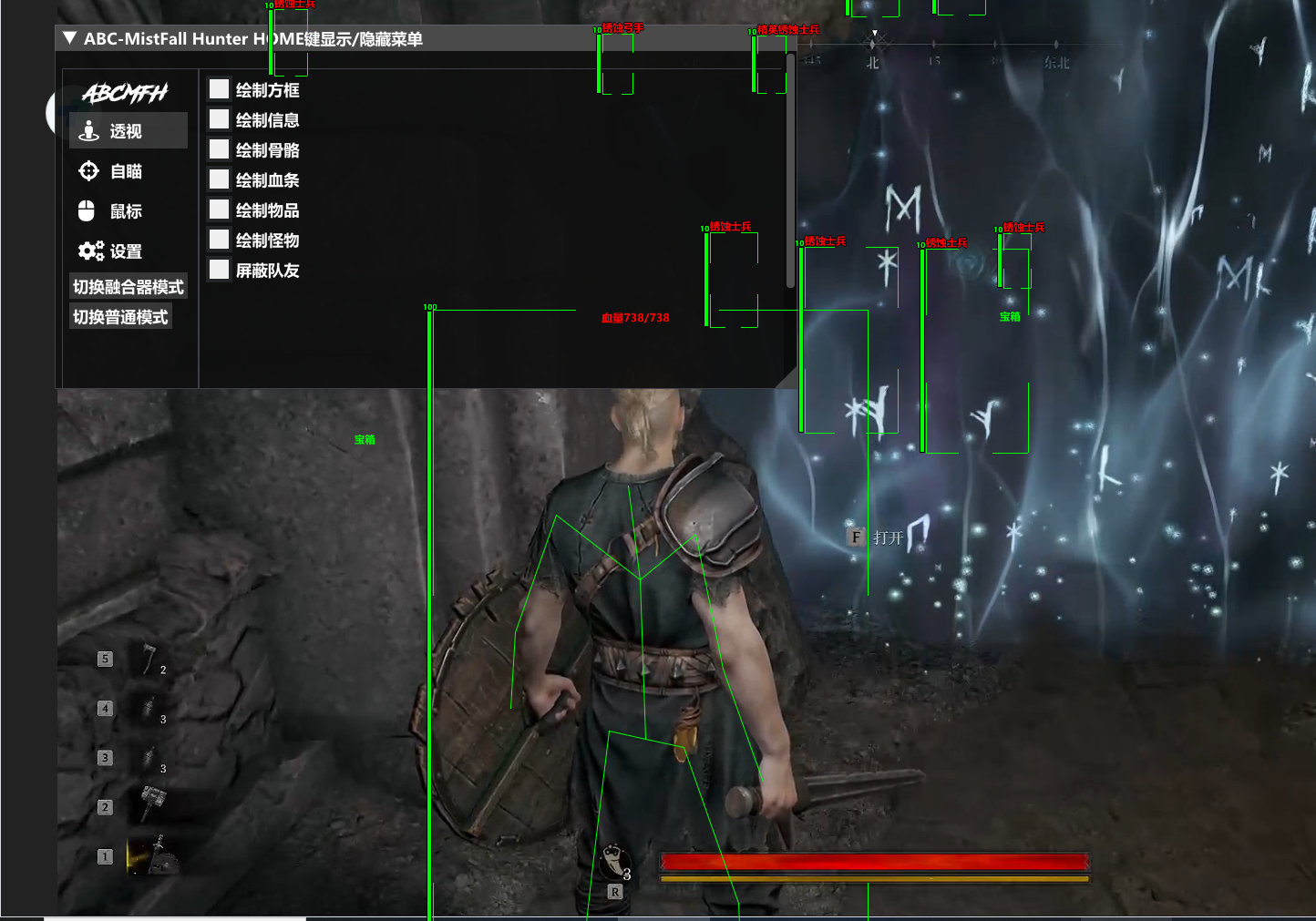Click the 切换普通模式 button

coord(120,317)
